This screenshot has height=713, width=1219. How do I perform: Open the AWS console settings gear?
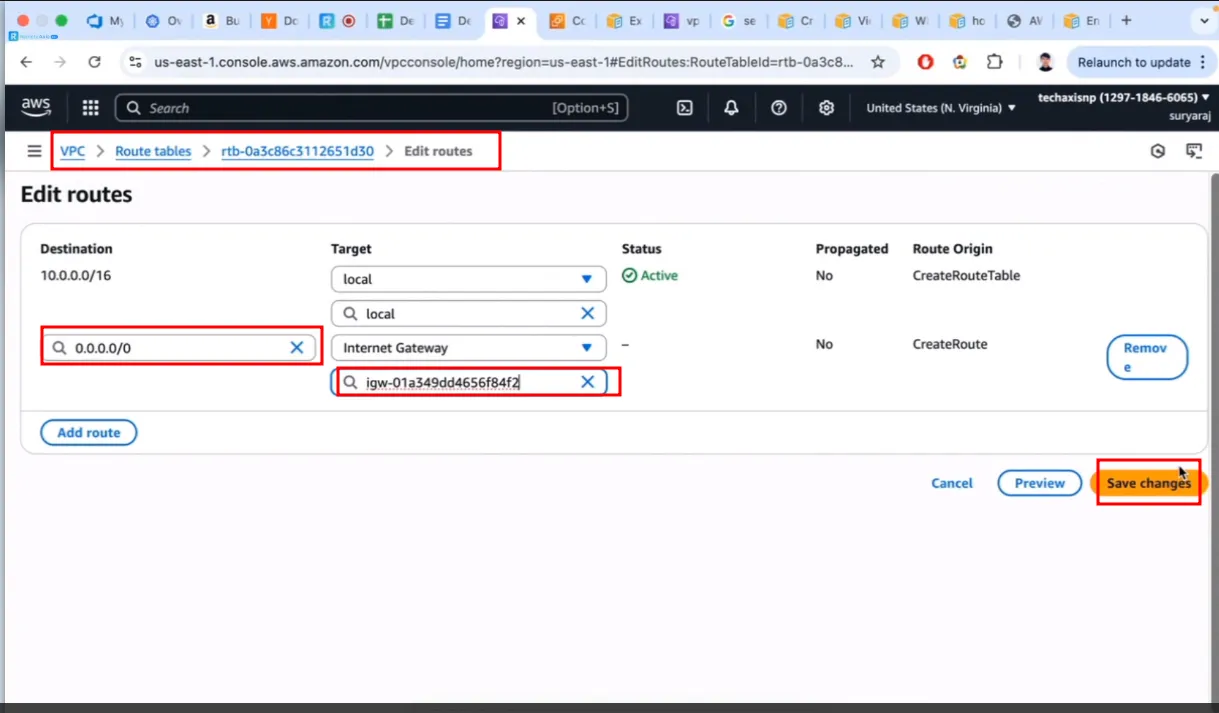tap(826, 108)
